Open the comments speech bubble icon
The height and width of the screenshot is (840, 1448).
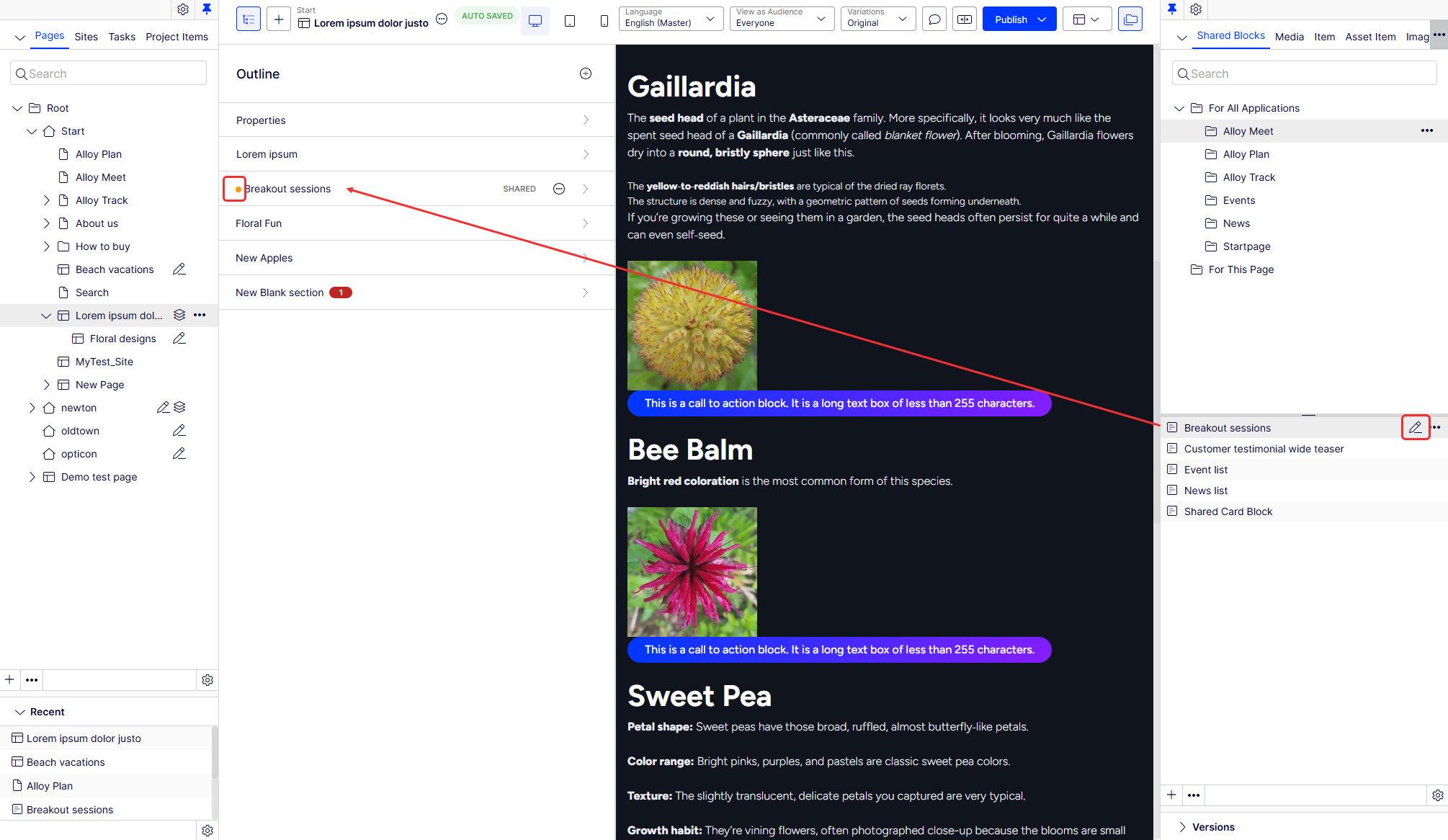[x=934, y=19]
